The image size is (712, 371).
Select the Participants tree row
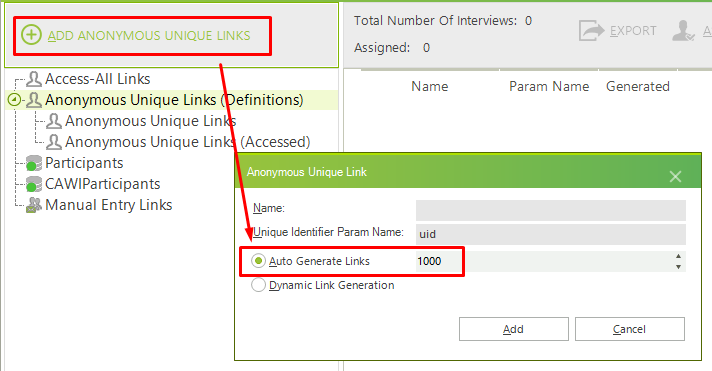(x=84, y=163)
